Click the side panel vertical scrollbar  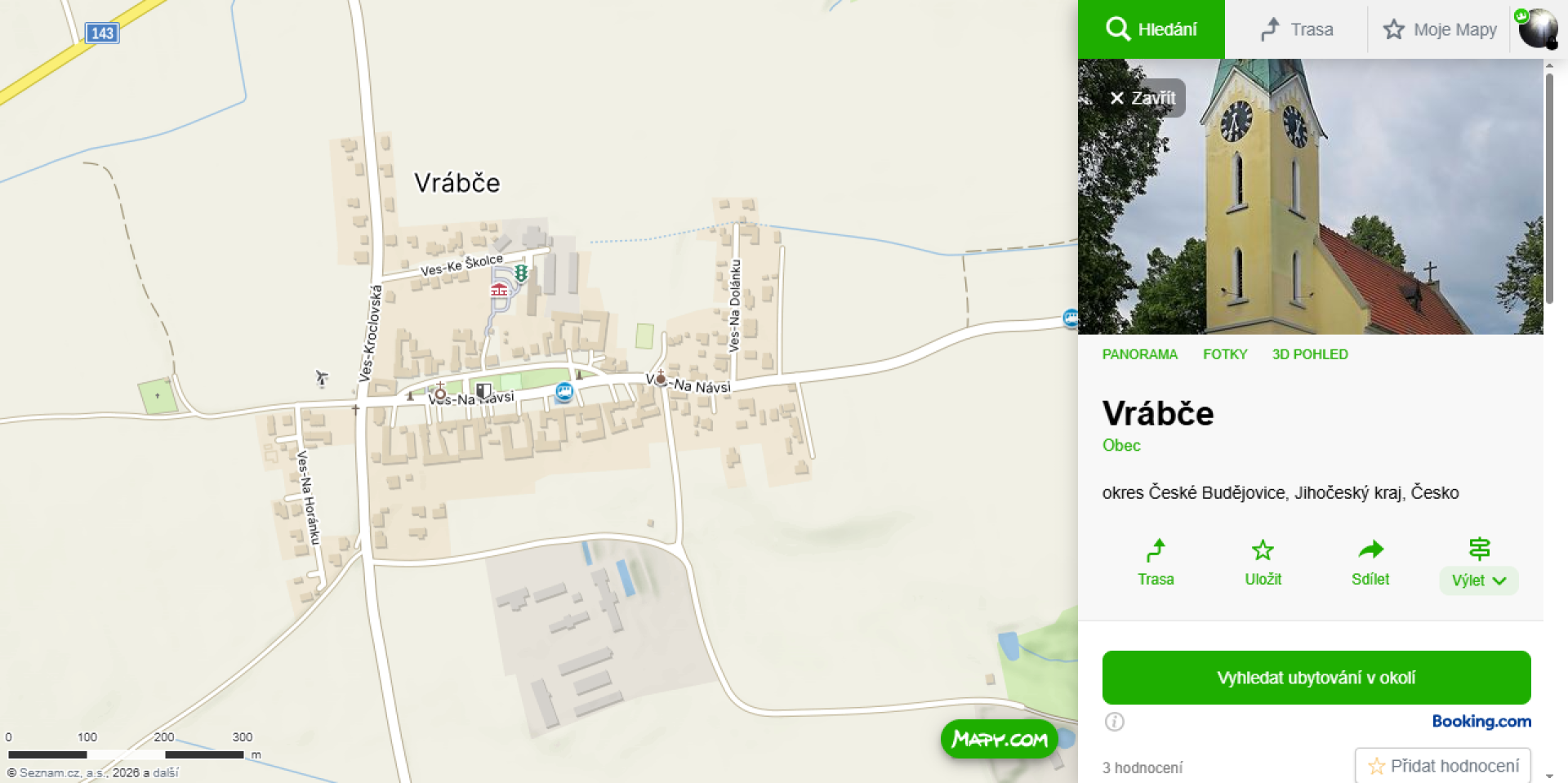1549,188
